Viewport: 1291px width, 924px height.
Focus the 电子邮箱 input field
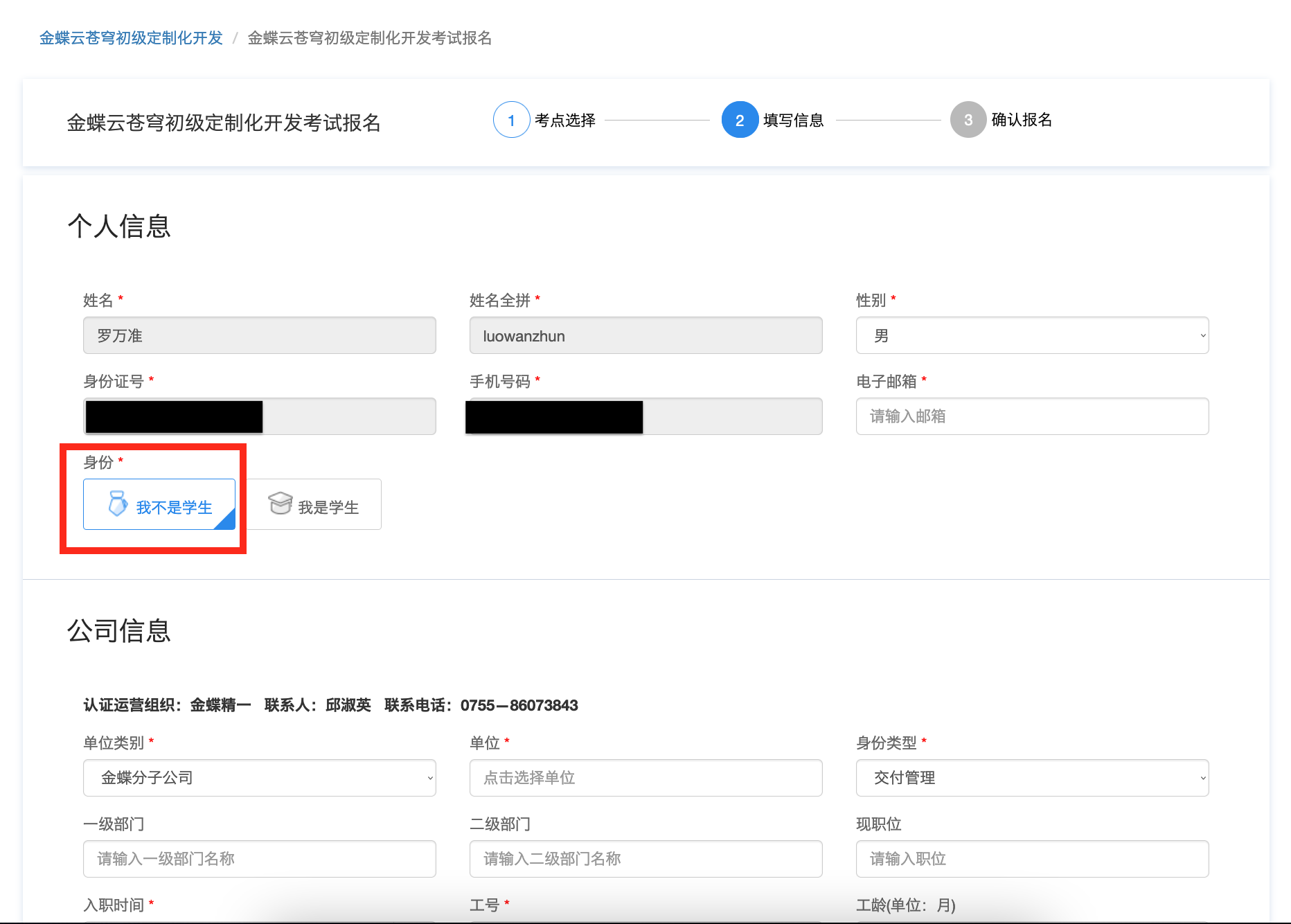[x=1032, y=416]
